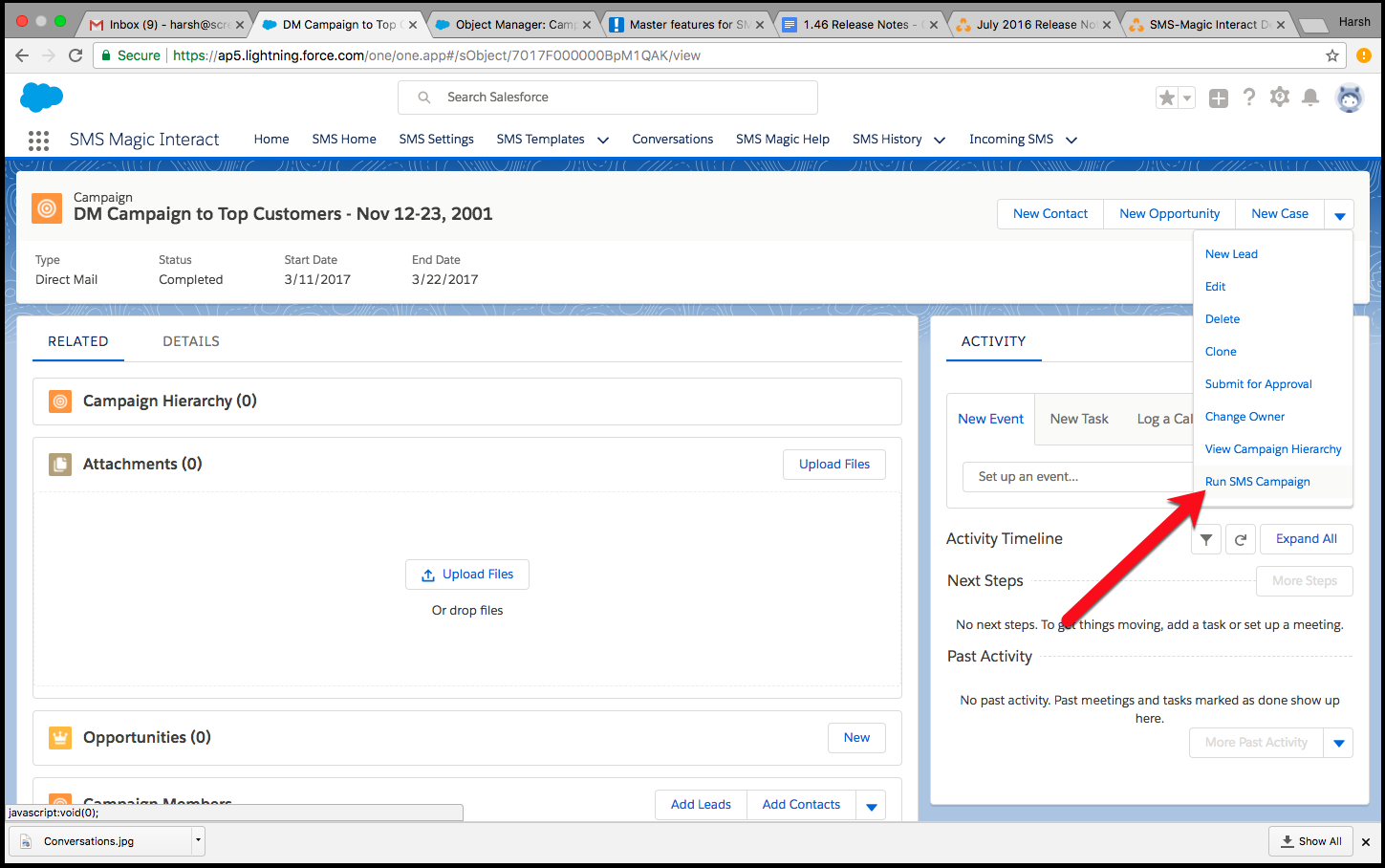
Task: Open the user profile avatar
Action: (1349, 98)
